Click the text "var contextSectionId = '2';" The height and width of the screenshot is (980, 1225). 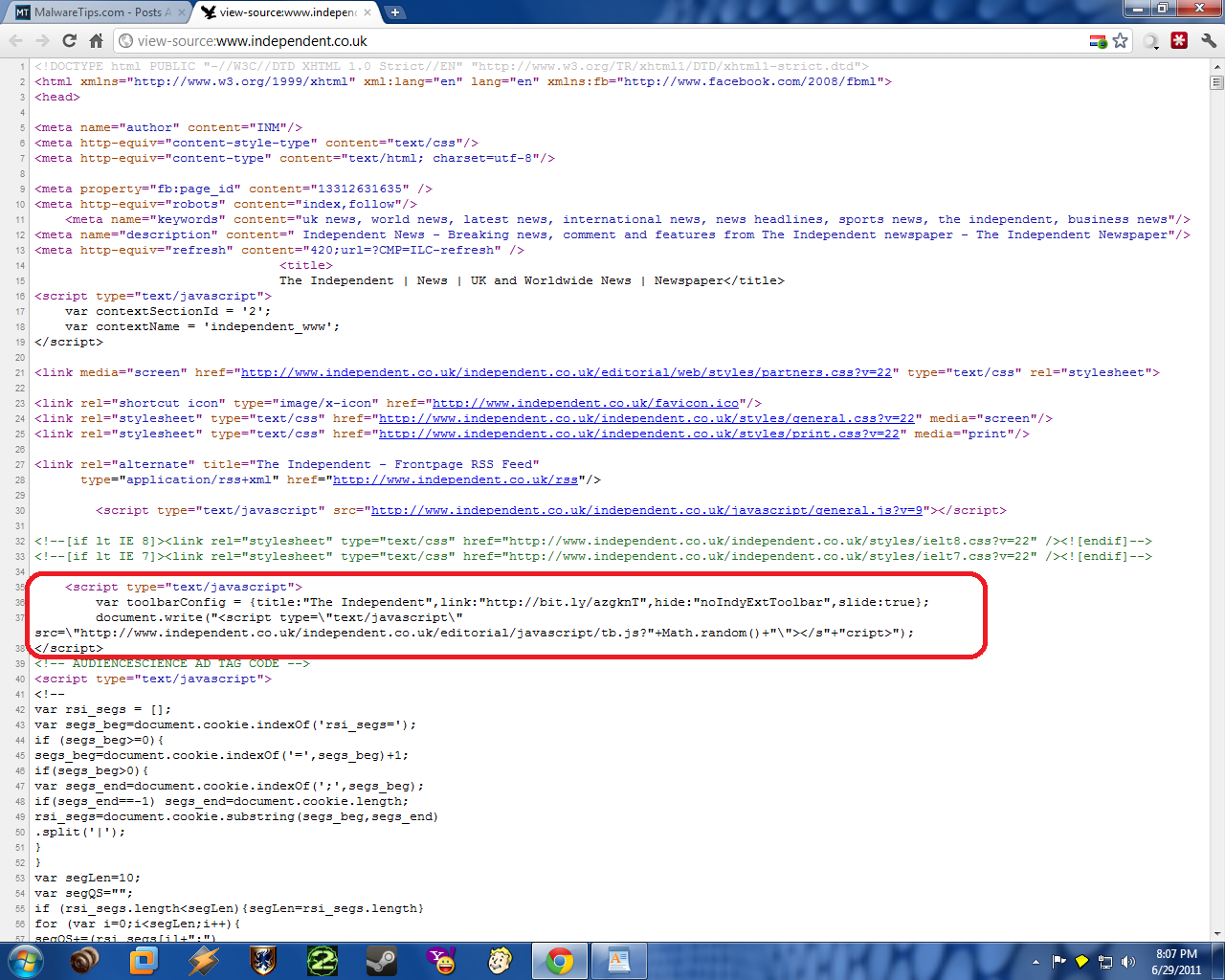click(168, 311)
